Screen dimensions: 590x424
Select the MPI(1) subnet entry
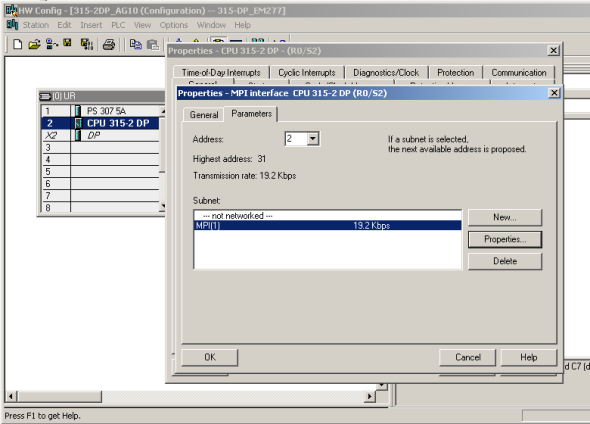[327, 225]
